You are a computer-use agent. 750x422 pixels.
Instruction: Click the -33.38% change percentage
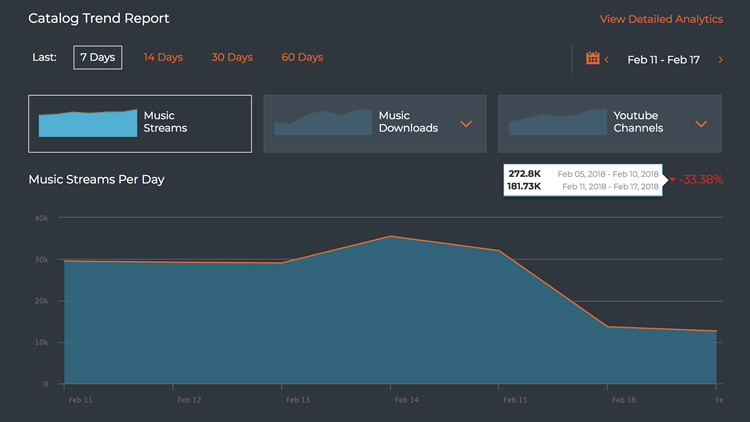pyautogui.click(x=701, y=180)
